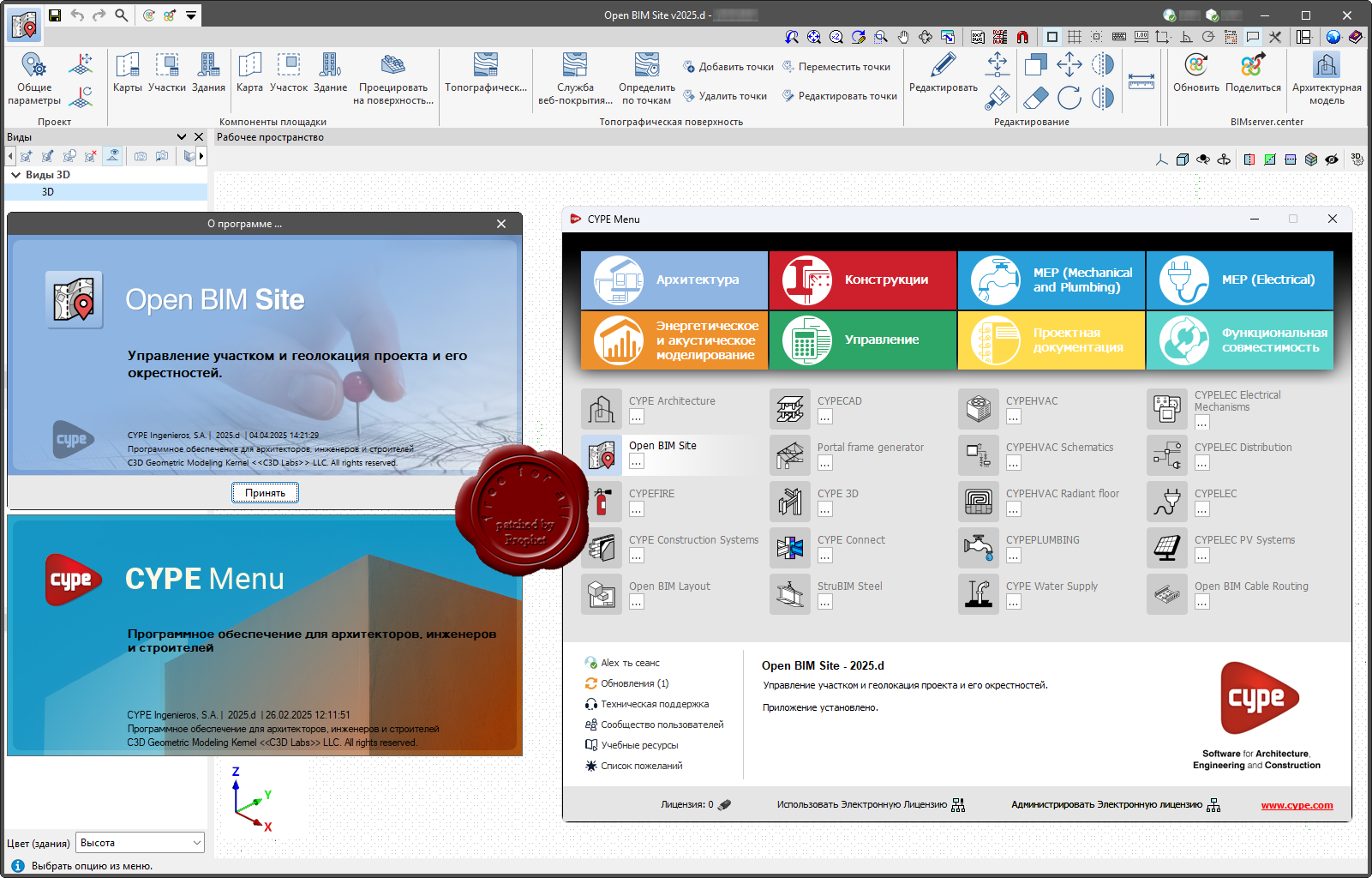Open Архитектурная модель tool
The image size is (1372, 878).
[1327, 79]
